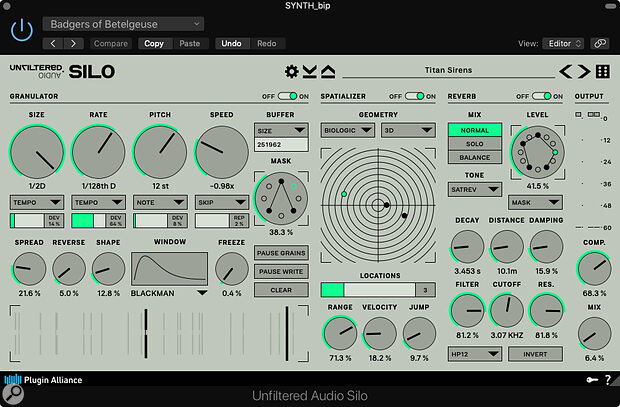Screen dimensions: 620x407
Task: Open the View Editor dropdown
Action: 563,44
